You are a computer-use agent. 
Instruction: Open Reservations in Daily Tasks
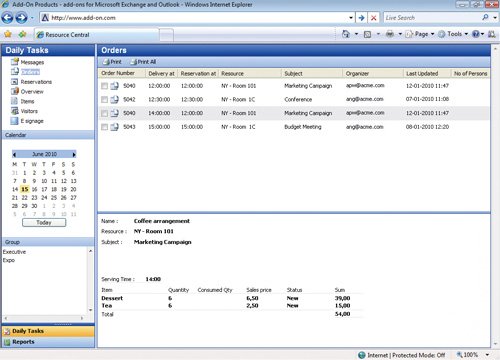[x=36, y=82]
